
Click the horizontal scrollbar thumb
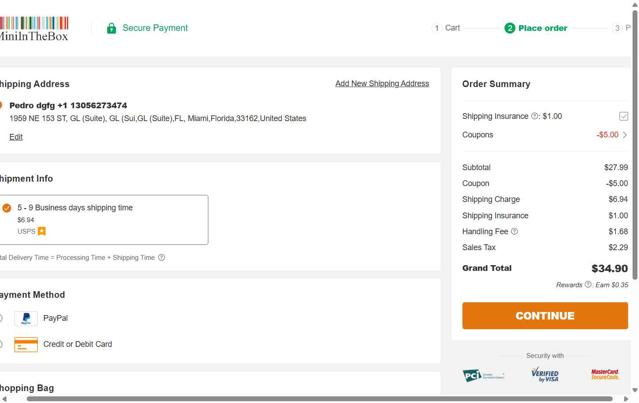click(320, 399)
